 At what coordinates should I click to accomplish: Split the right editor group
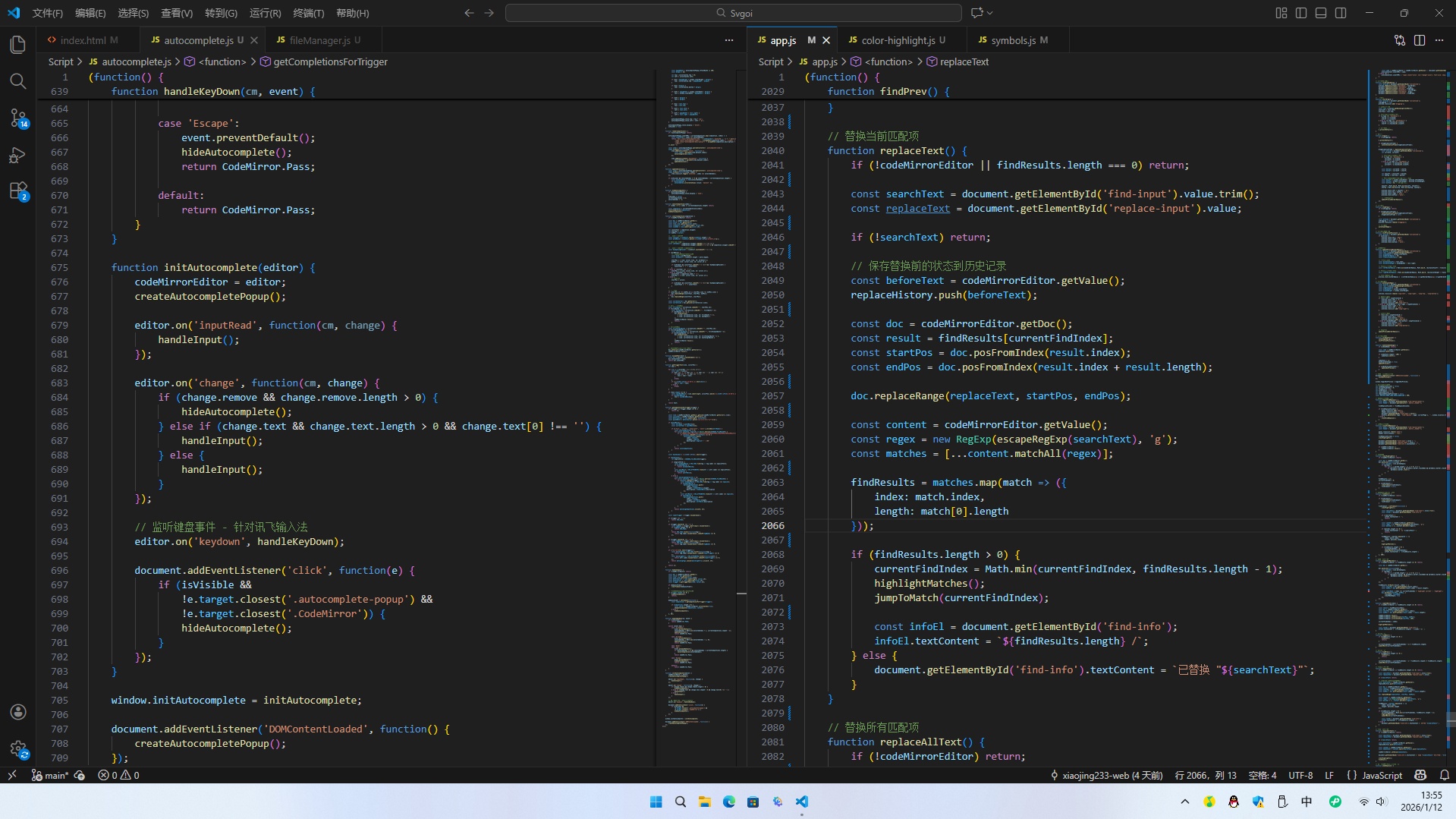tap(1420, 40)
